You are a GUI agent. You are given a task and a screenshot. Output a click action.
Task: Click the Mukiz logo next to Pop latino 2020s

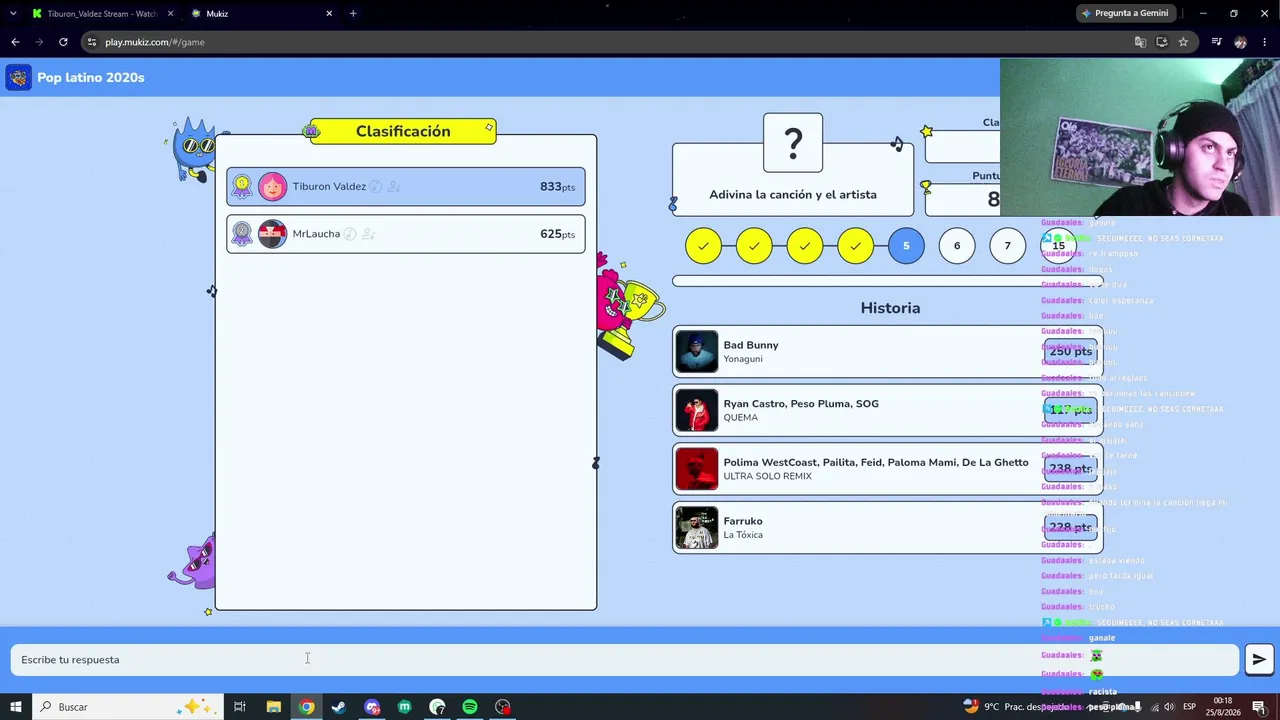click(18, 78)
